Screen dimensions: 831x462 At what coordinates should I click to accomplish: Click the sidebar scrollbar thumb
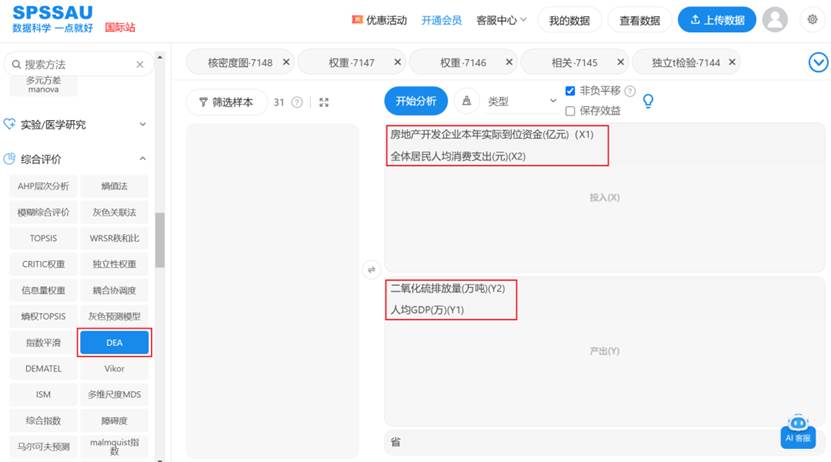click(160, 240)
